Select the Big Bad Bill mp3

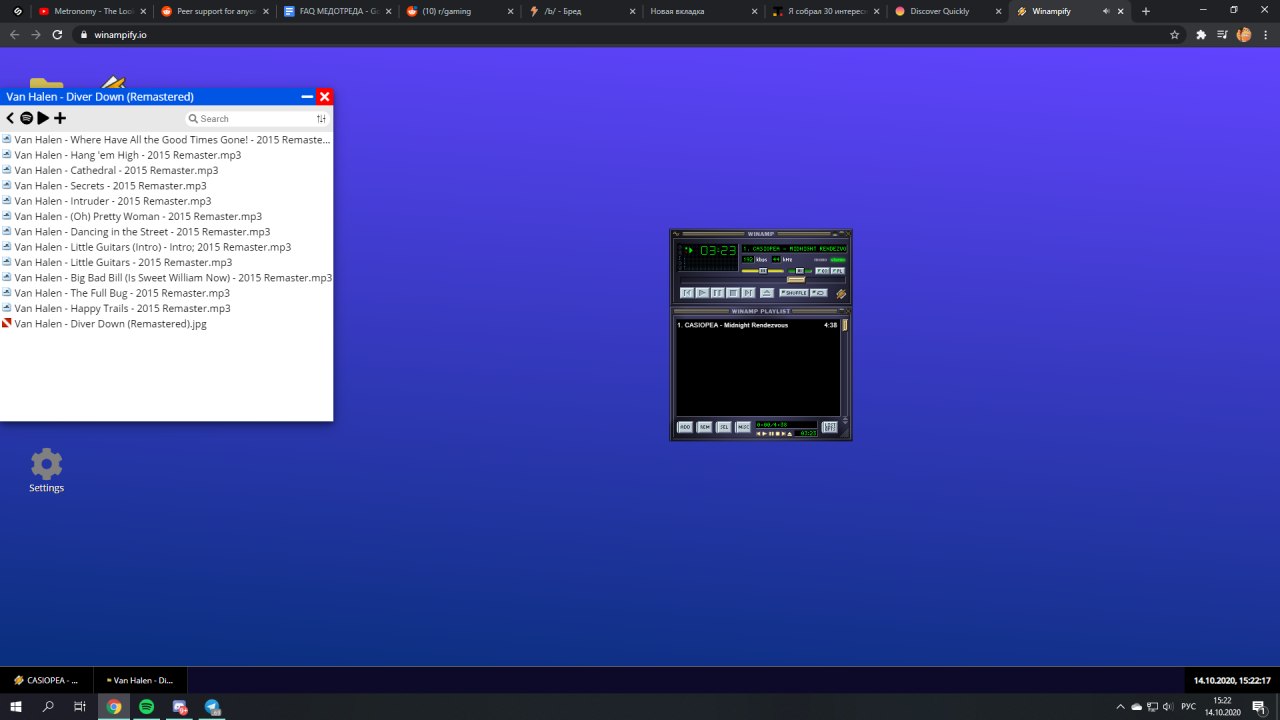167,277
